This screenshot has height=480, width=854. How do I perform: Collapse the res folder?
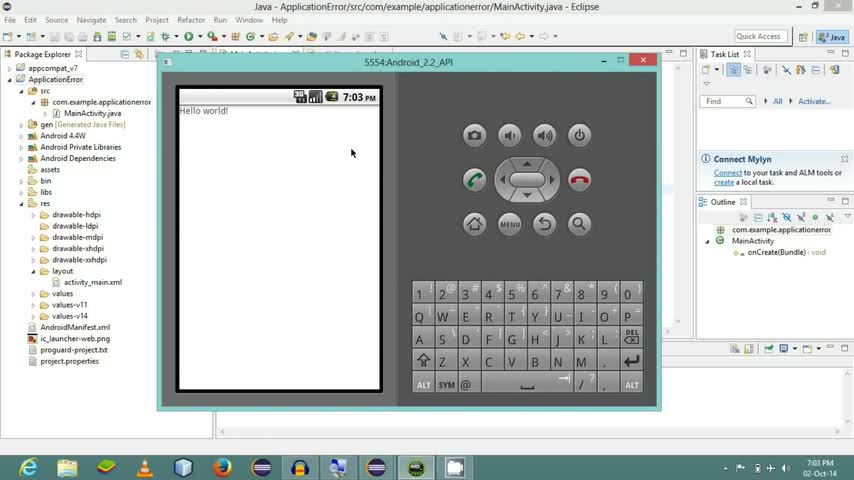(21, 204)
